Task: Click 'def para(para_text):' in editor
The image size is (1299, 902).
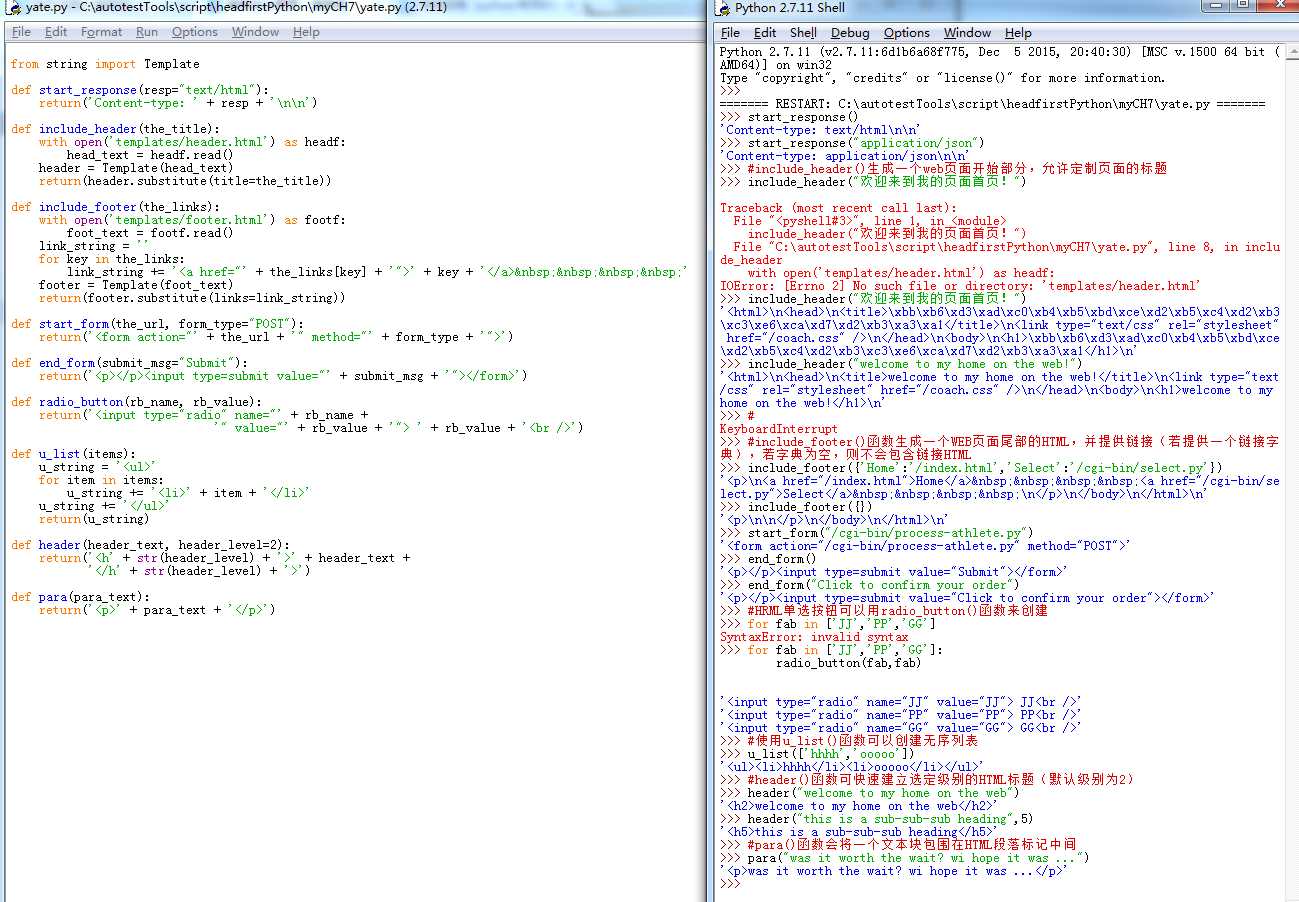Action: point(80,597)
